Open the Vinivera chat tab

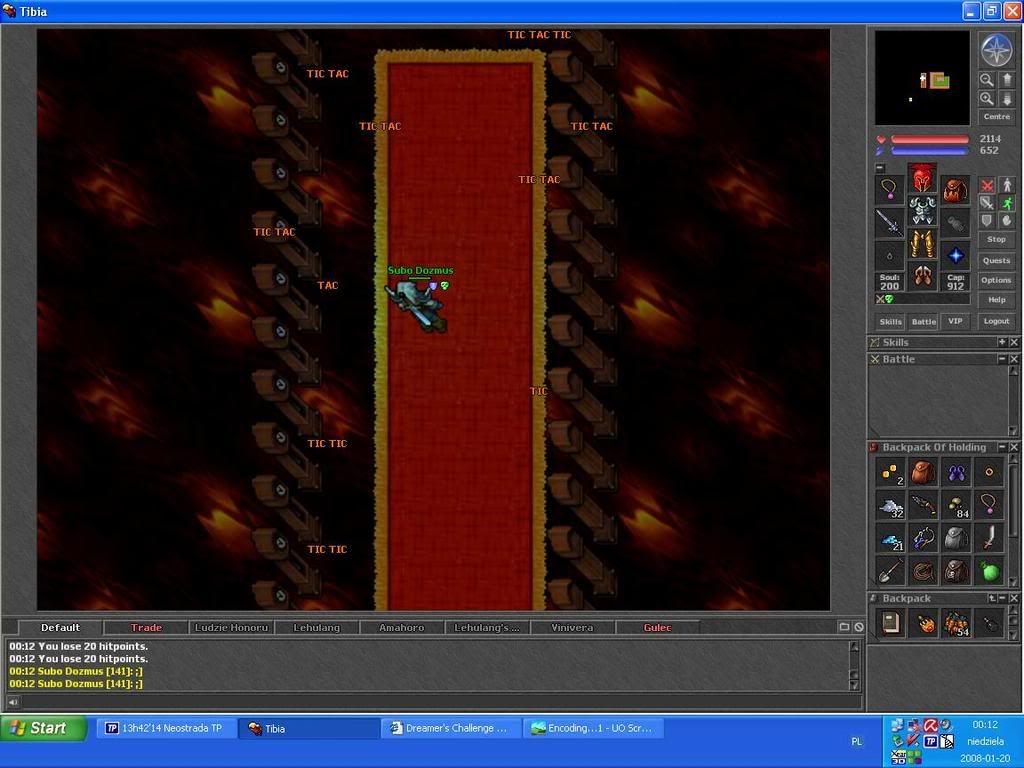coord(572,628)
